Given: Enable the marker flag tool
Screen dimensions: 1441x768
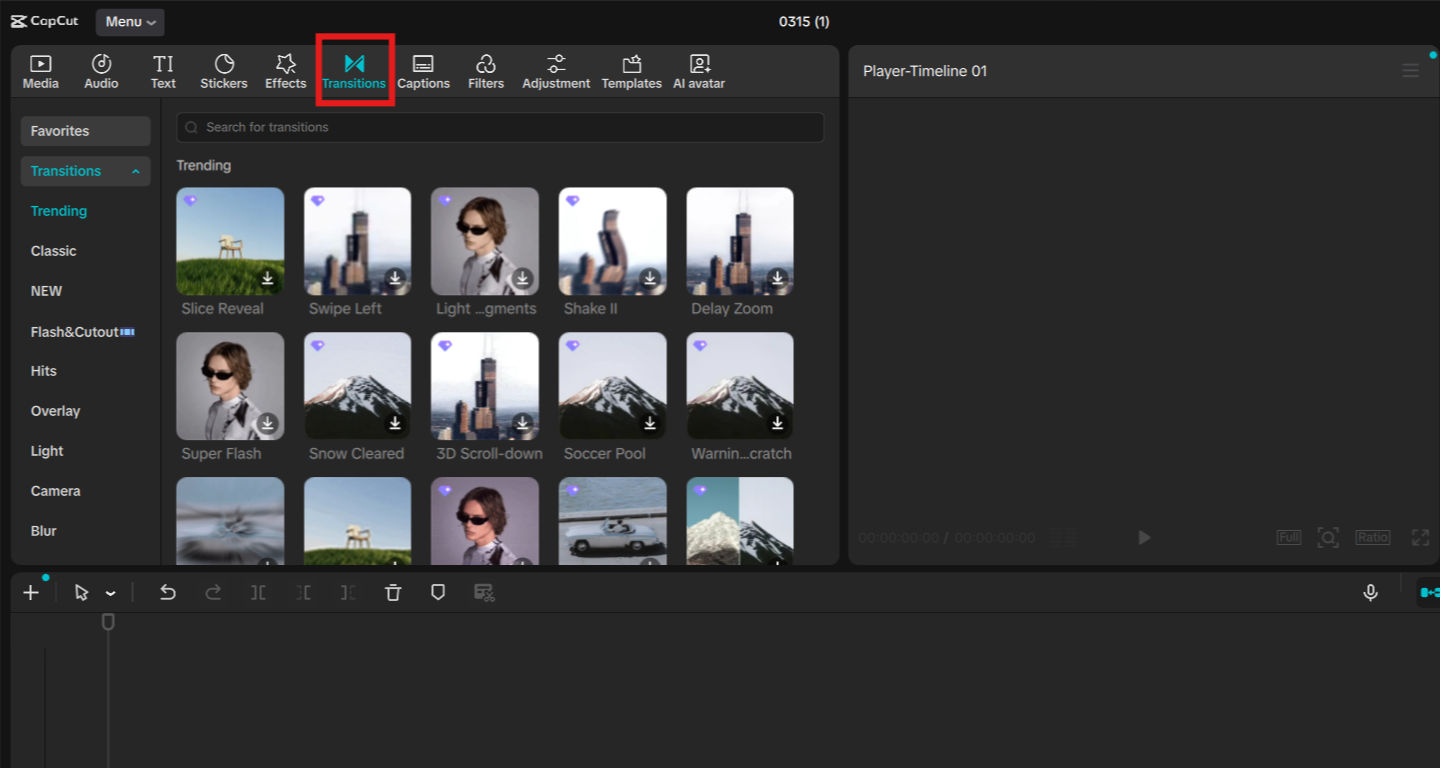Looking at the screenshot, I should coord(438,592).
